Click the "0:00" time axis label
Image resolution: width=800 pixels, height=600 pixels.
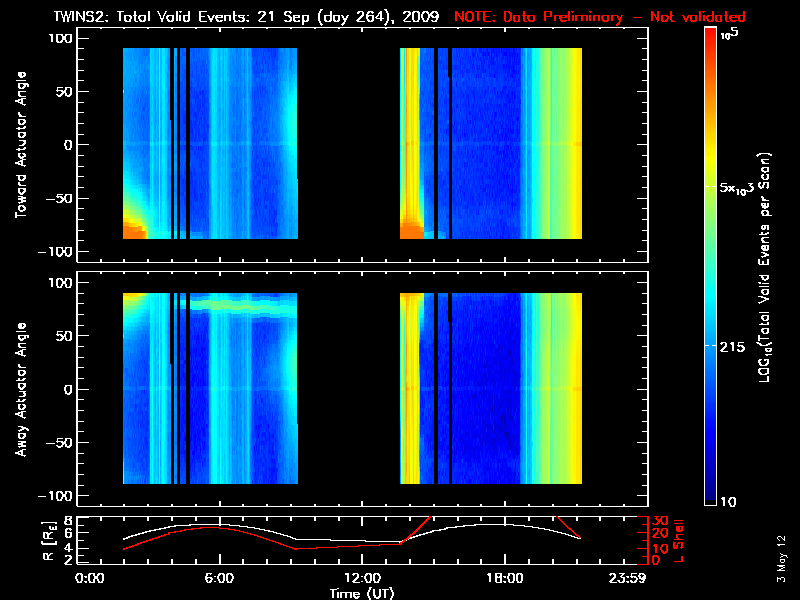[x=90, y=578]
